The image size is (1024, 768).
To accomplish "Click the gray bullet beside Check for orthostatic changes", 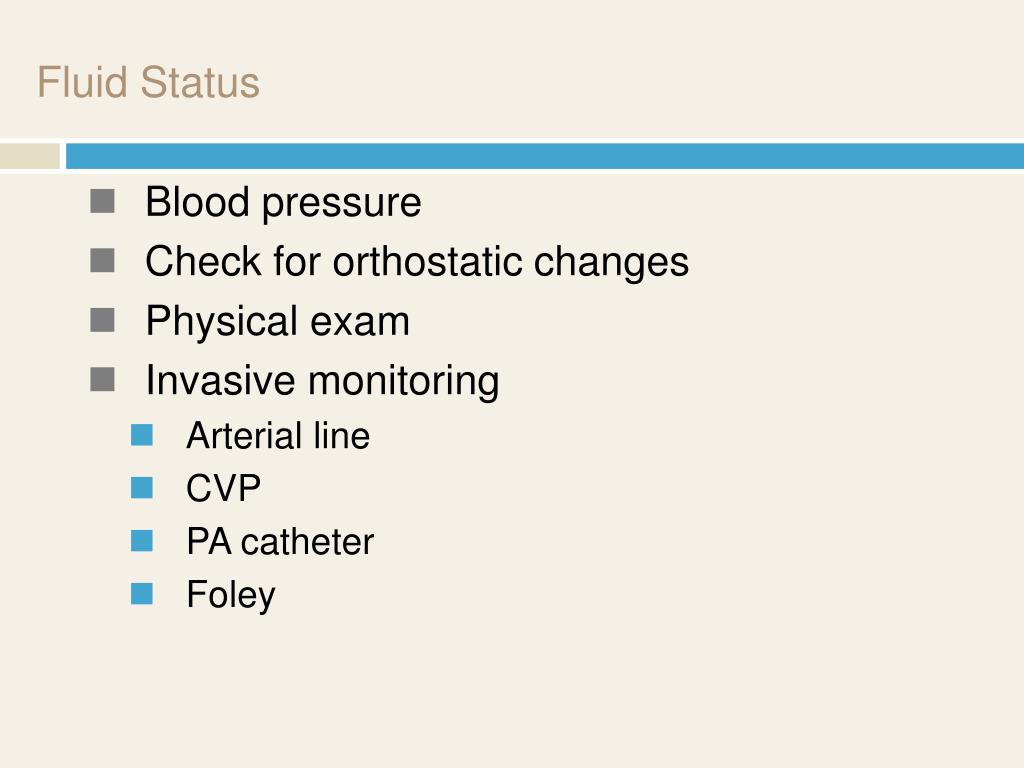I will 103,261.
